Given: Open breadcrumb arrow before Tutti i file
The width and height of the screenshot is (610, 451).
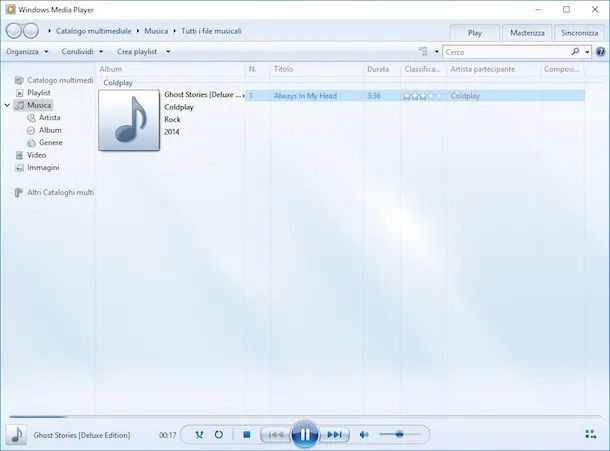Looking at the screenshot, I should pyautogui.click(x=175, y=31).
